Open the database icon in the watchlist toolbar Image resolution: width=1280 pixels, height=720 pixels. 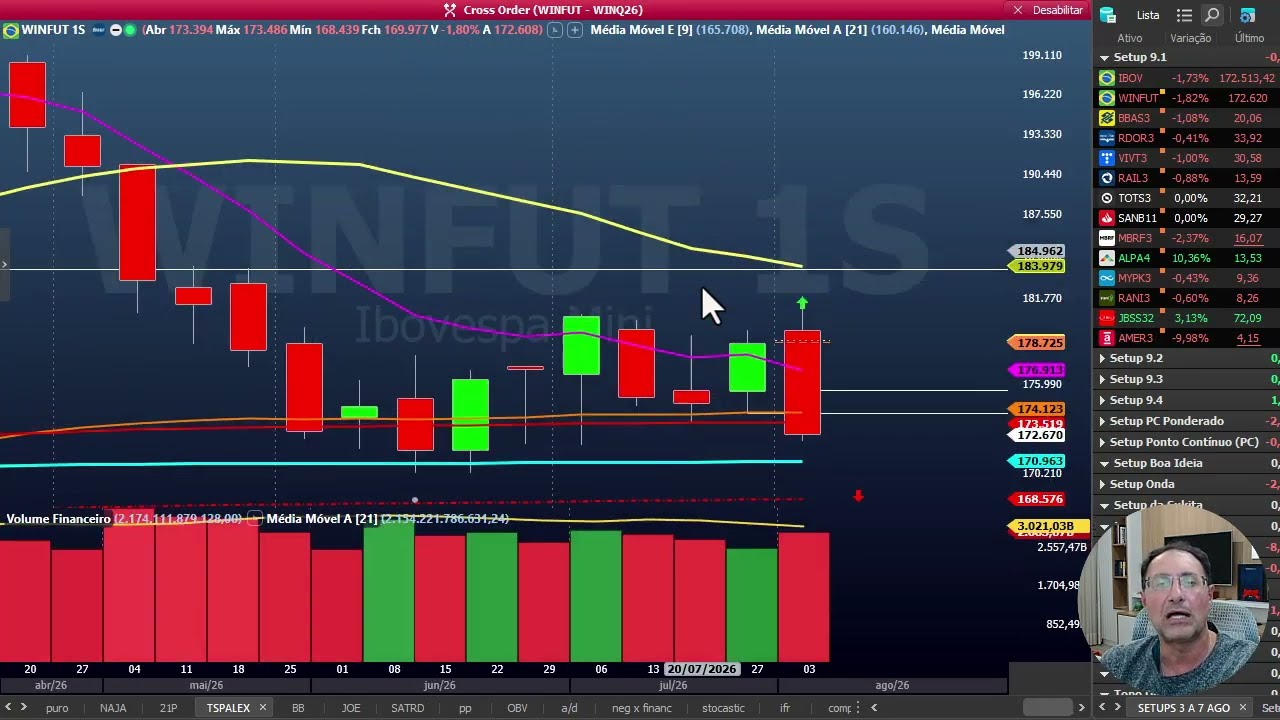(x=1108, y=15)
